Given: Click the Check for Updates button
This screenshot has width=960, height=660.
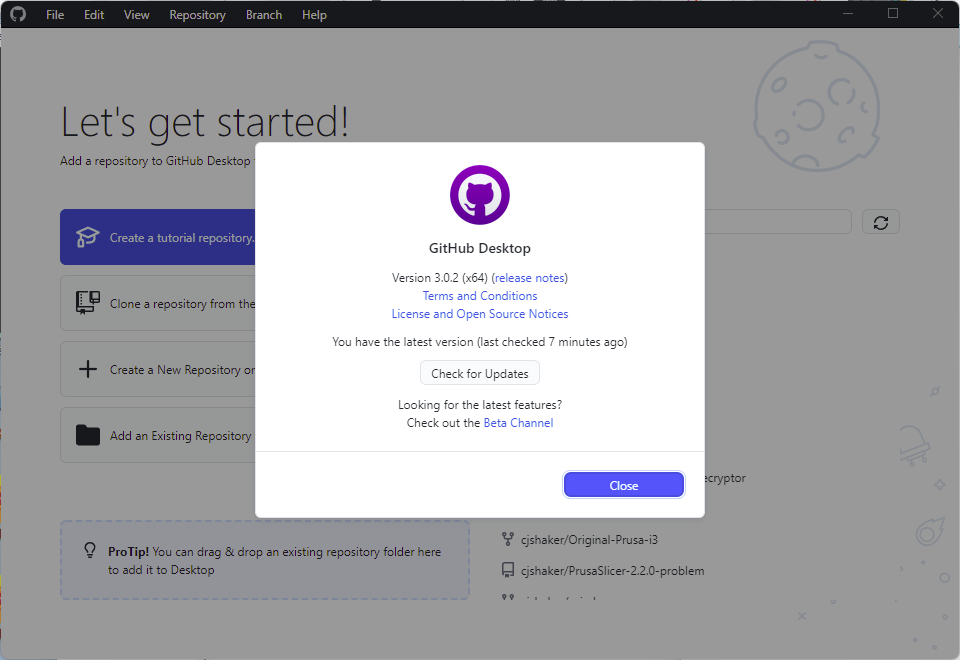Looking at the screenshot, I should pos(479,373).
